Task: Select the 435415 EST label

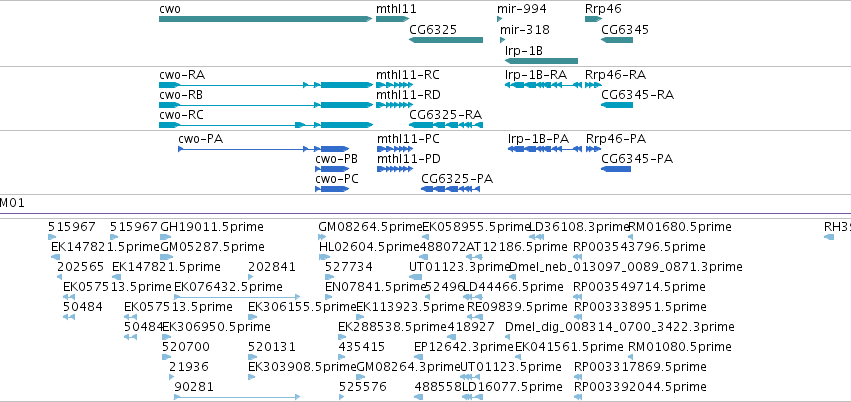Action: [x=361, y=347]
